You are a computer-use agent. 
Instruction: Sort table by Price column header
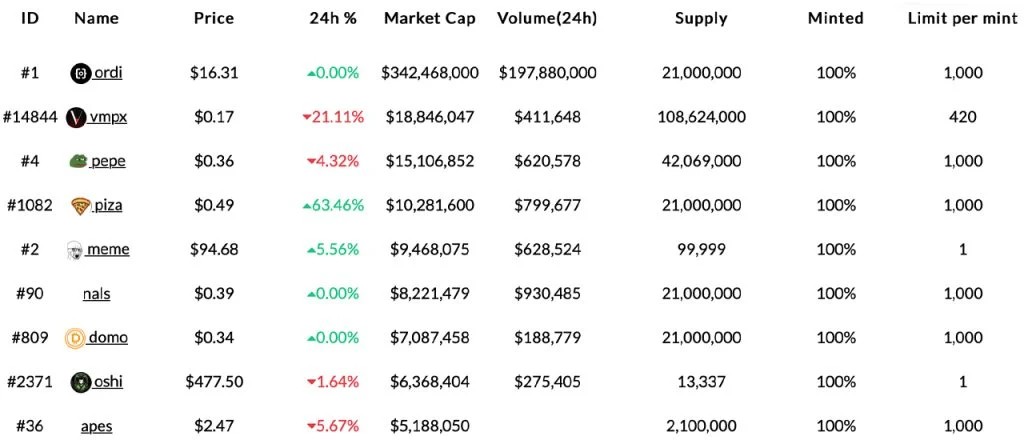pyautogui.click(x=214, y=19)
